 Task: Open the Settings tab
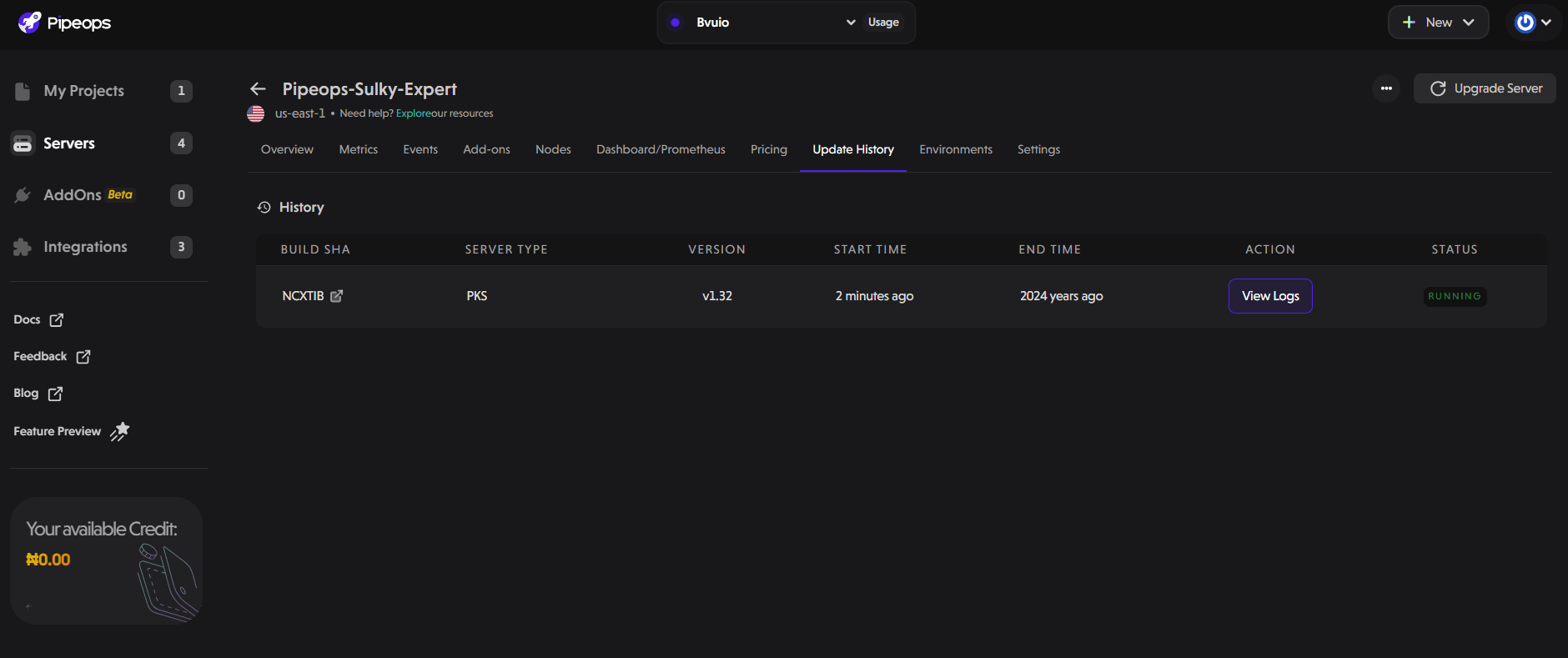point(1038,149)
